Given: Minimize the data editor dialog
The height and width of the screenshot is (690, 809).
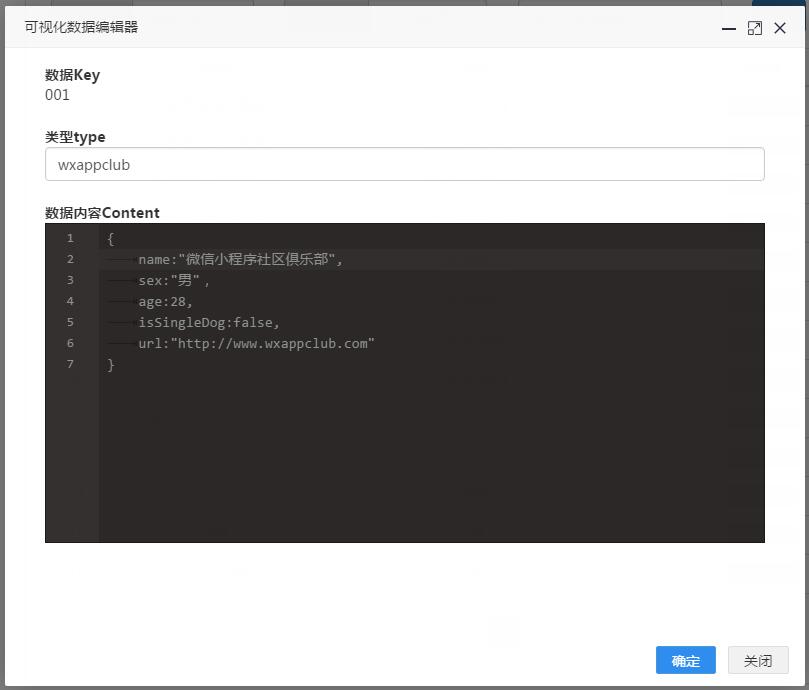Looking at the screenshot, I should tap(729, 29).
